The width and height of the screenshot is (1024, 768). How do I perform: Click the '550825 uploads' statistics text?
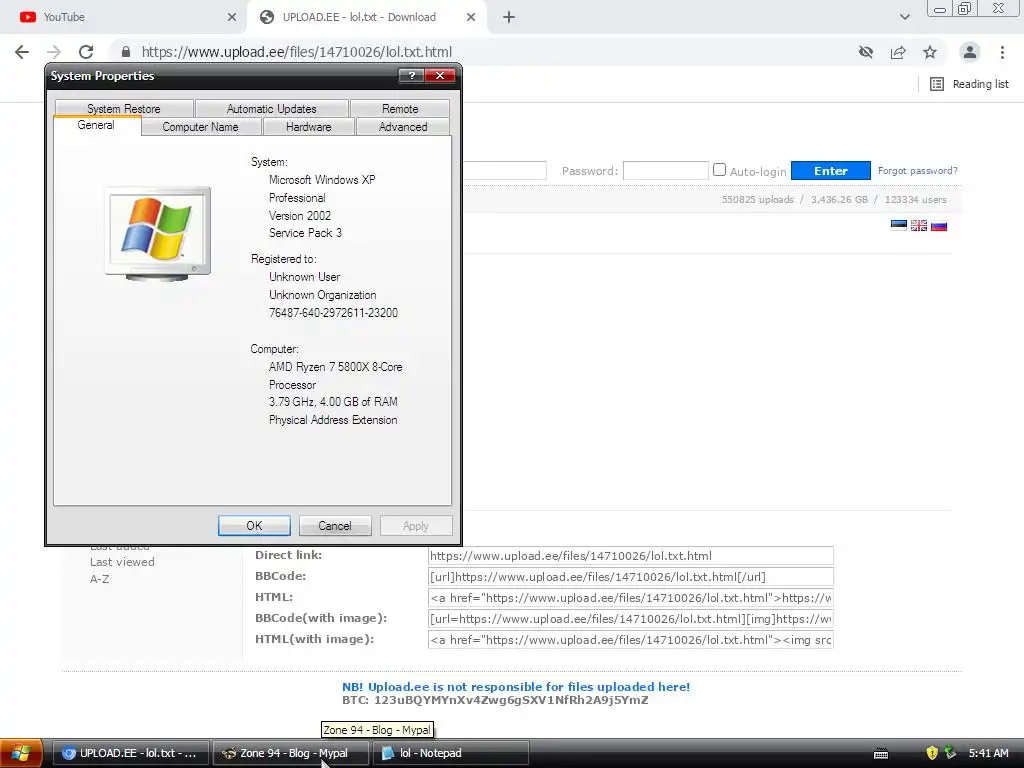[758, 199]
